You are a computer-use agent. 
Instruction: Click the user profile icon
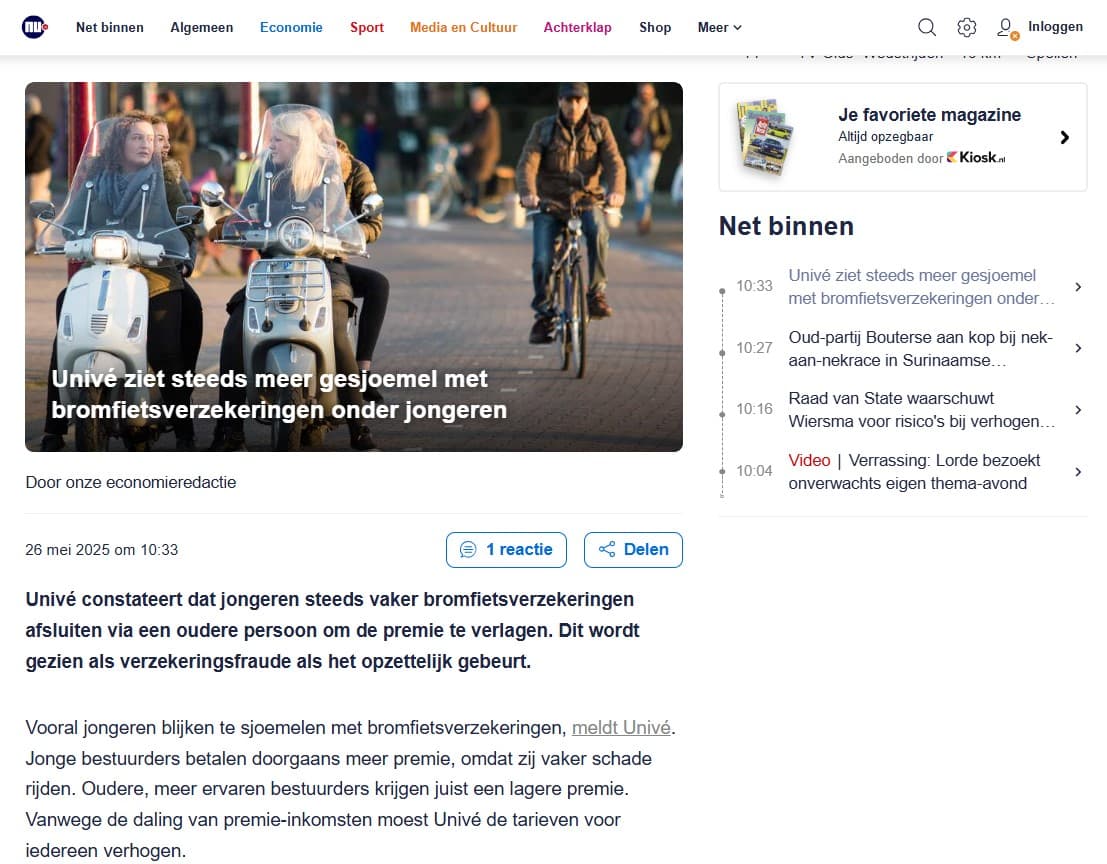pyautogui.click(x=1007, y=28)
